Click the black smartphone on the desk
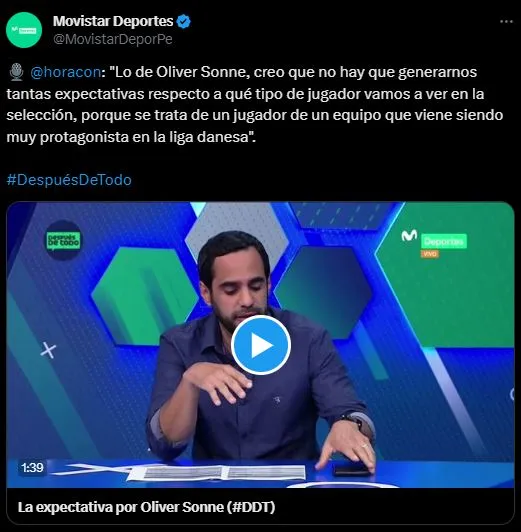 coord(350,469)
